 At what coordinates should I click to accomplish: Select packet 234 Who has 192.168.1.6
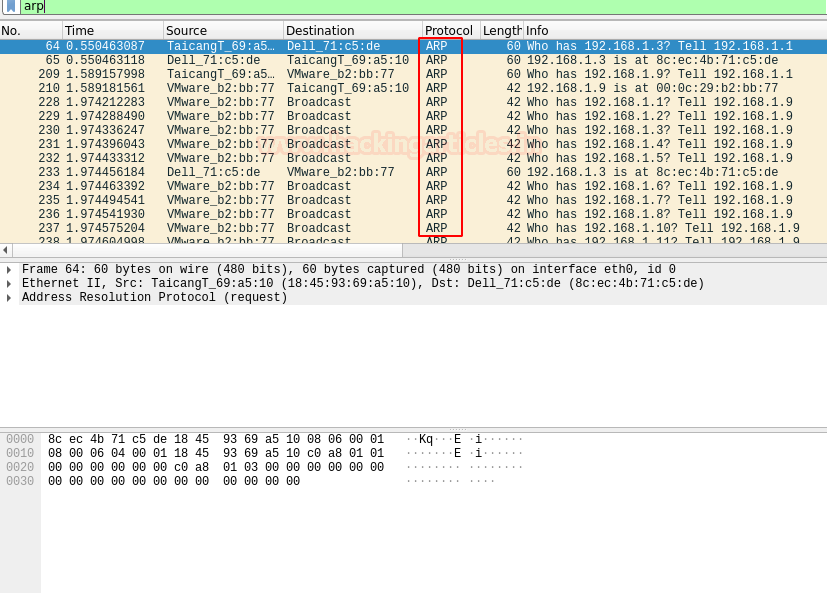[414, 186]
